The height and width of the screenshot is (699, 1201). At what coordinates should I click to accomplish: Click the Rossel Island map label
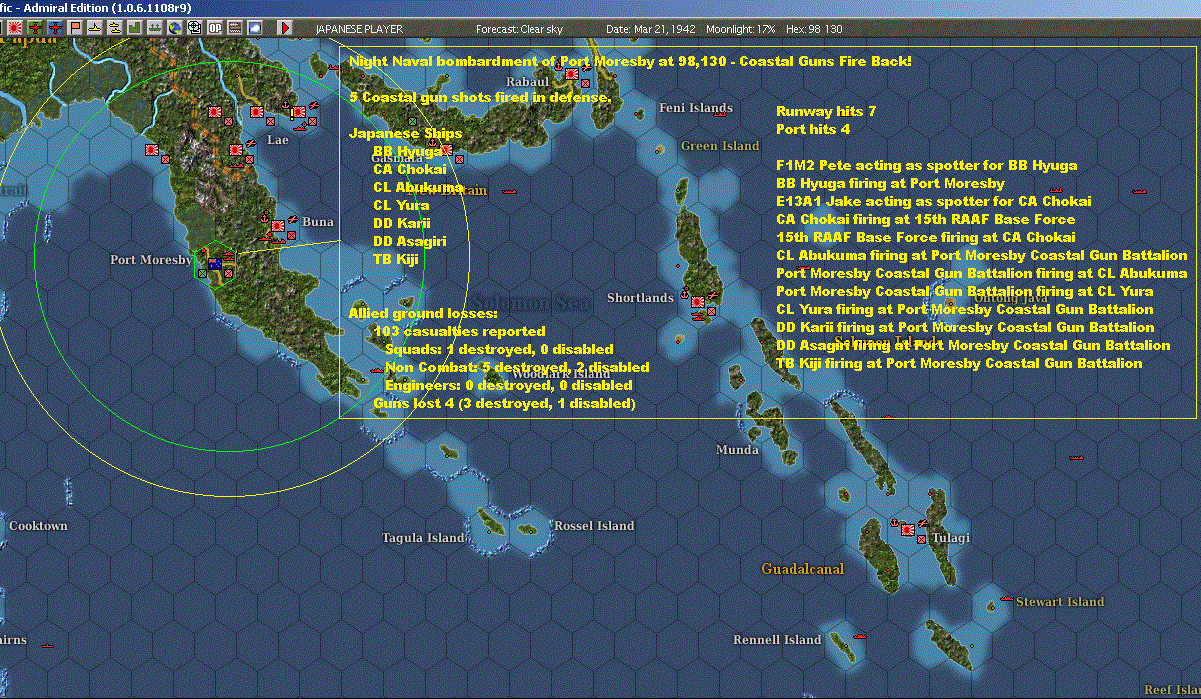point(594,526)
